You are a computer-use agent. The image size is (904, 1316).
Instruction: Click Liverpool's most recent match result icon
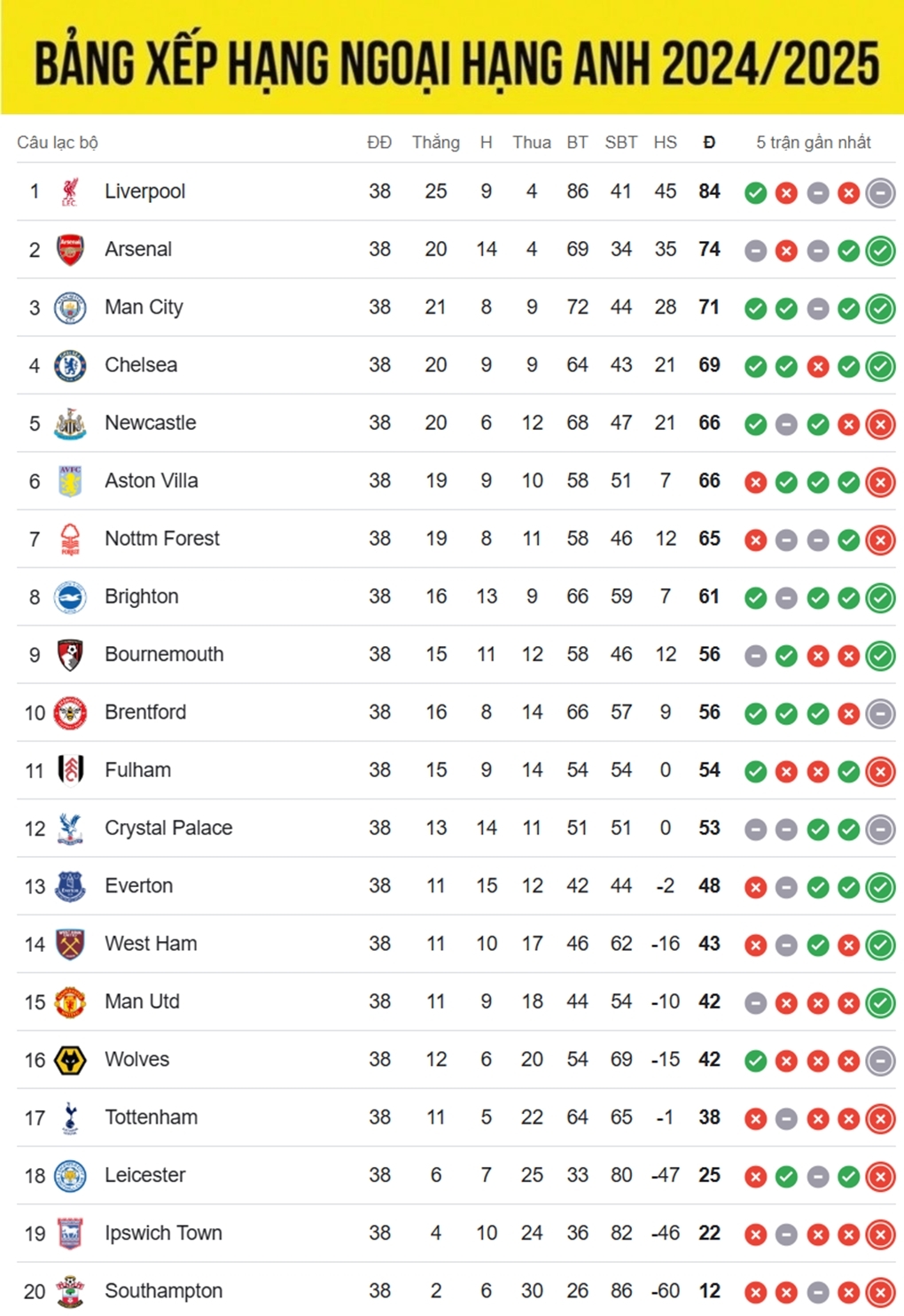point(880,192)
